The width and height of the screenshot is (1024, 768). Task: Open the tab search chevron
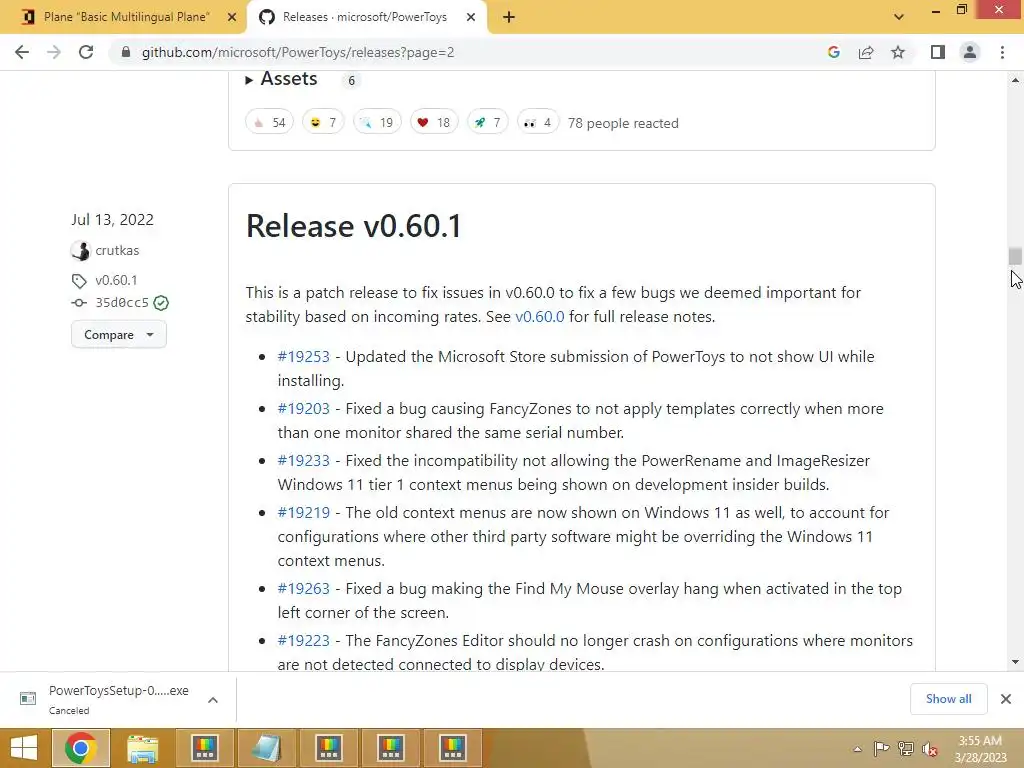(899, 17)
